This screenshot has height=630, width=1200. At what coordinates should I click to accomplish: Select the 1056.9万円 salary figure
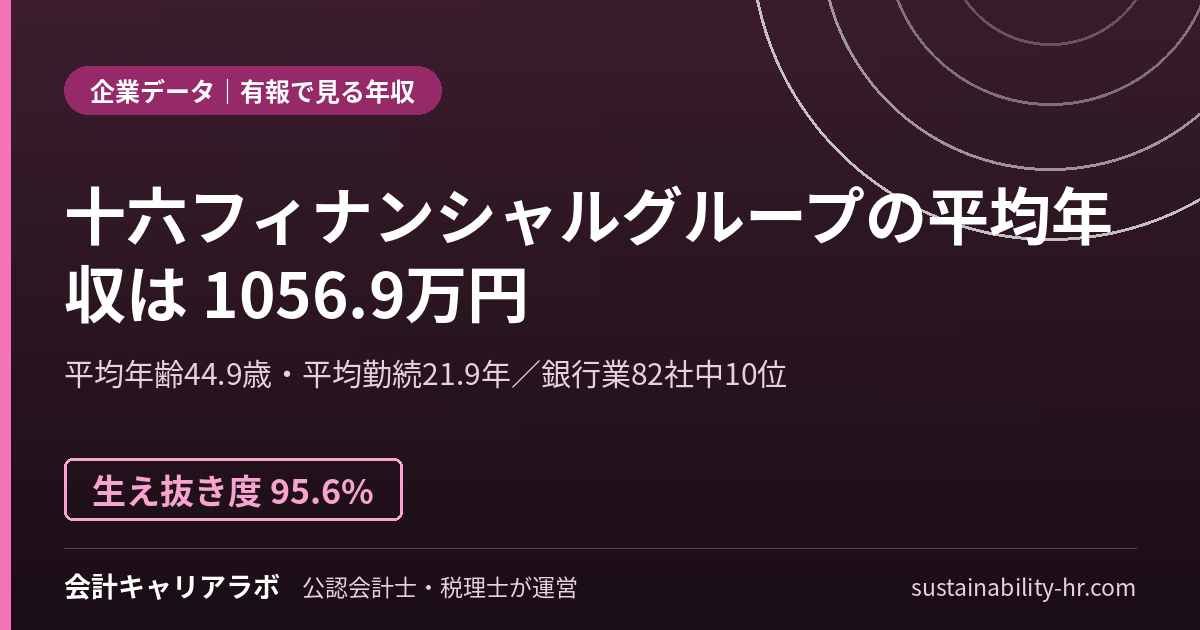coord(366,295)
